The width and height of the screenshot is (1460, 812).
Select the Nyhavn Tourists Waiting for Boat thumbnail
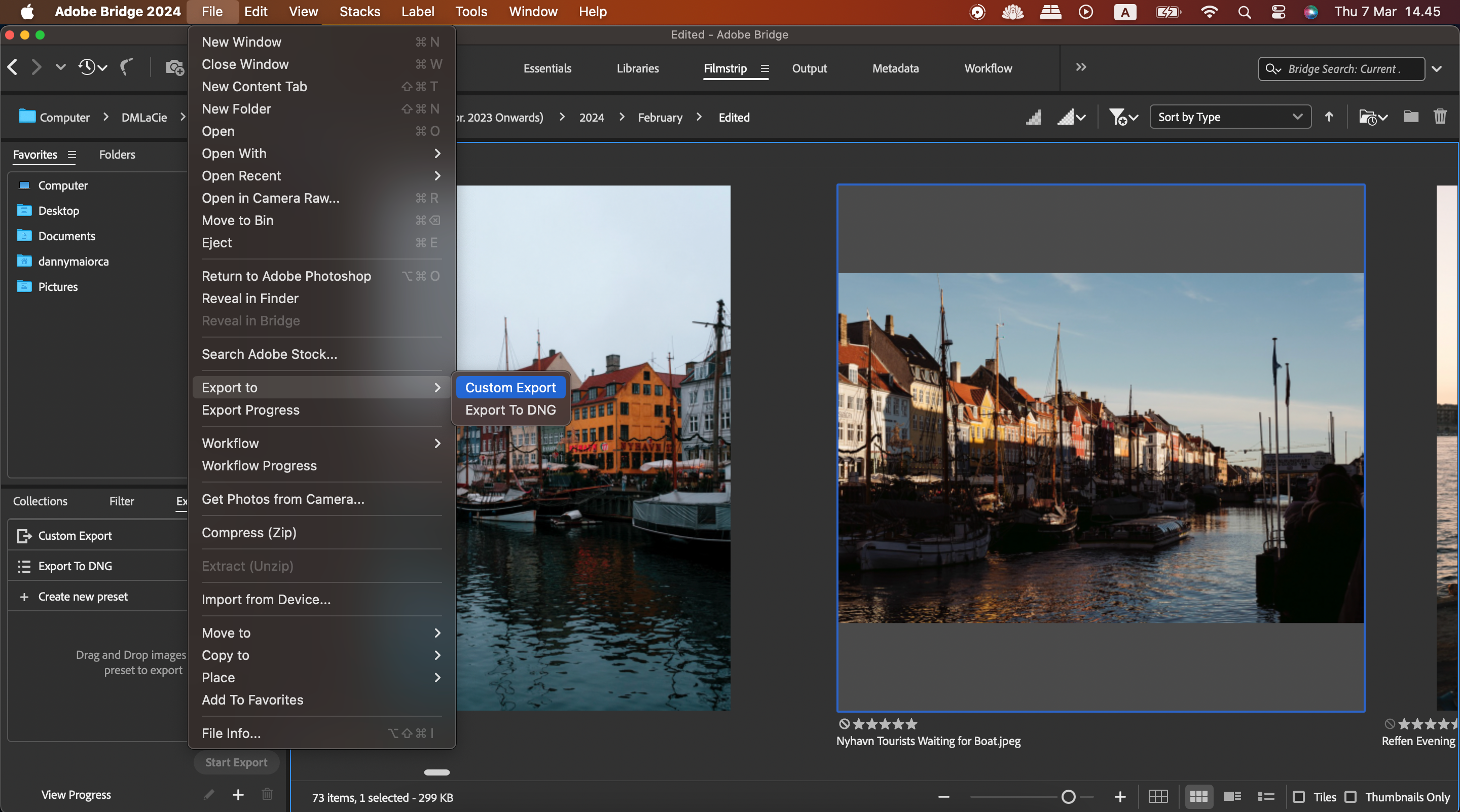pos(1100,448)
